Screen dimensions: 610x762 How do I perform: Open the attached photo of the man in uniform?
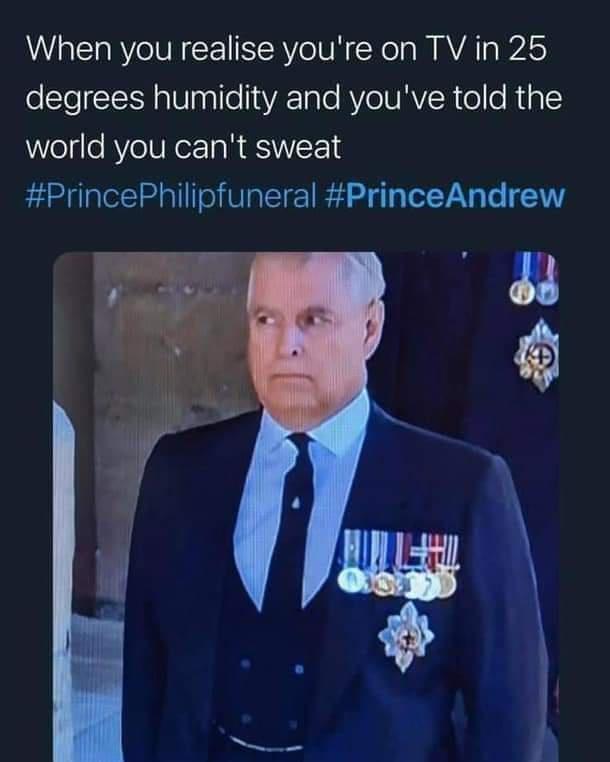pyautogui.click(x=306, y=506)
